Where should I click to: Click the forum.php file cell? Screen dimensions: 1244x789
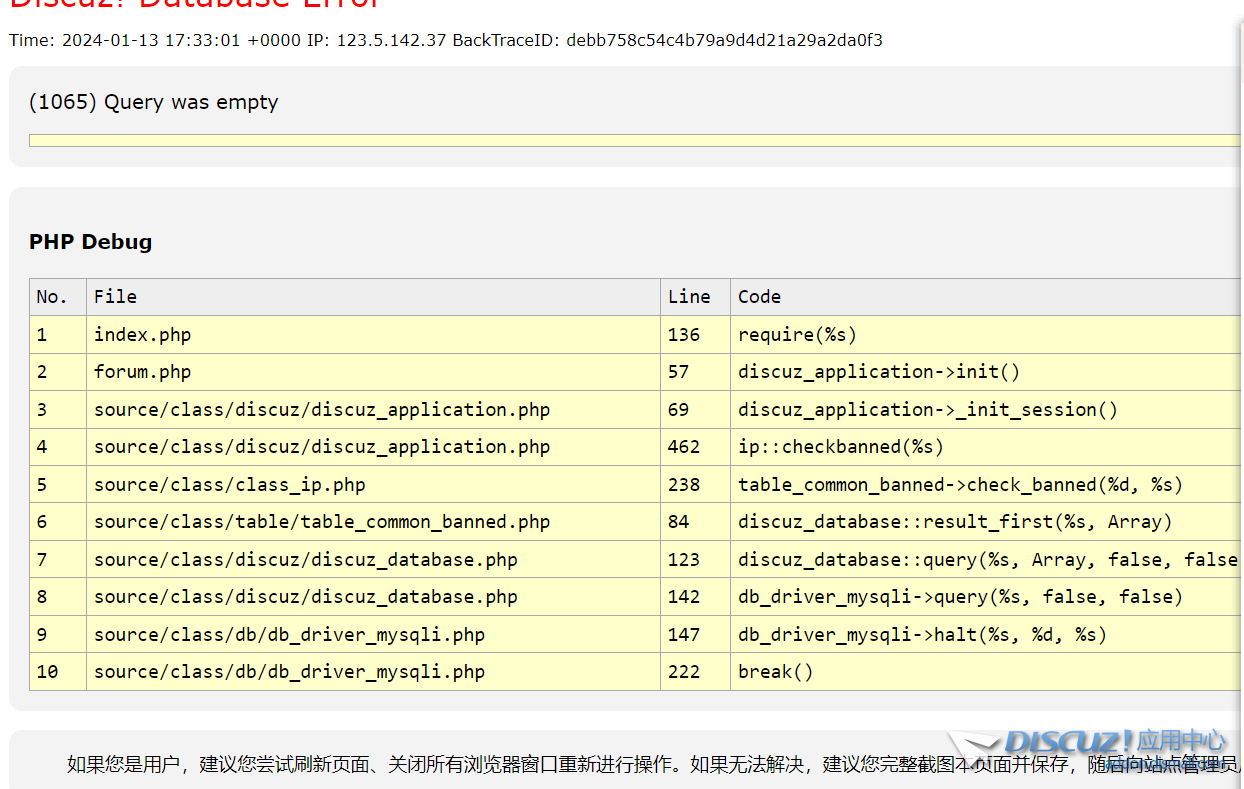(x=142, y=372)
